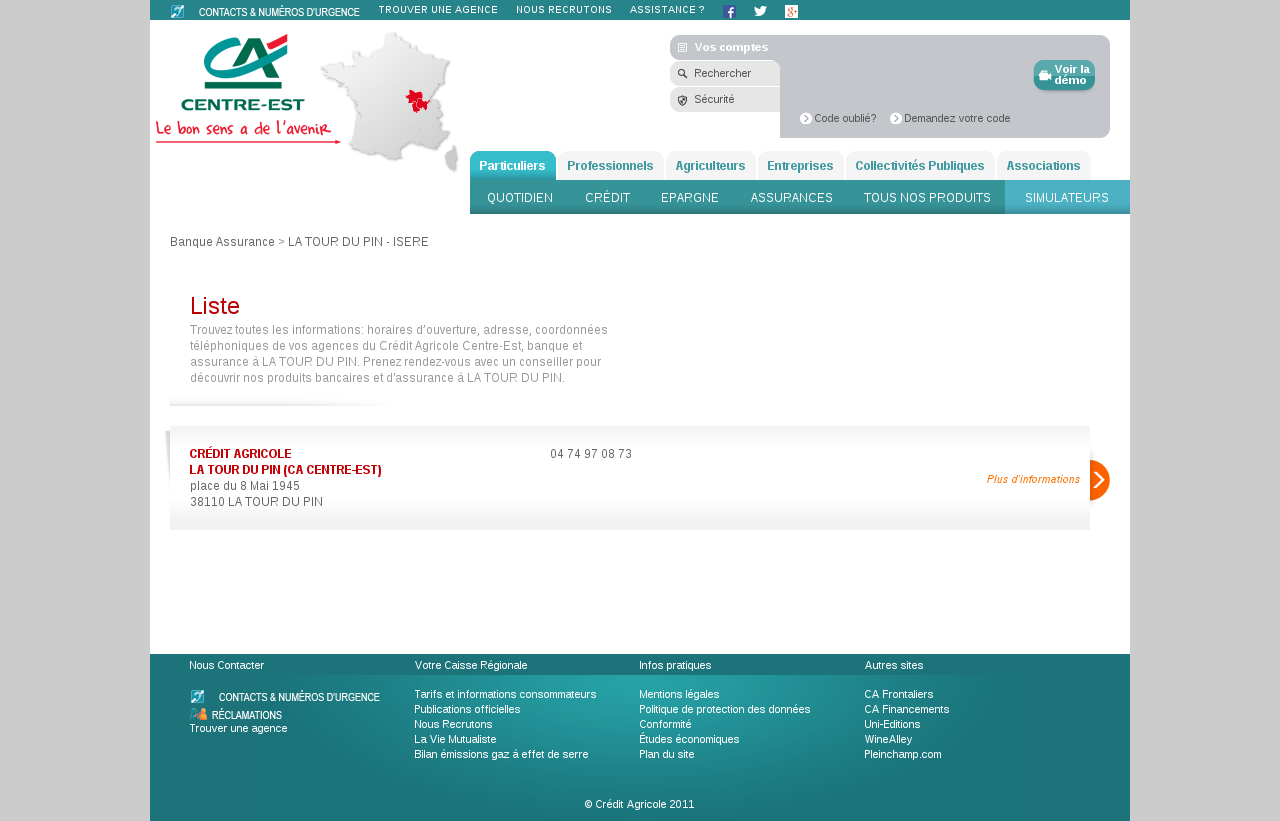Open Google Plus icon
The height and width of the screenshot is (821, 1280).
[x=791, y=12]
